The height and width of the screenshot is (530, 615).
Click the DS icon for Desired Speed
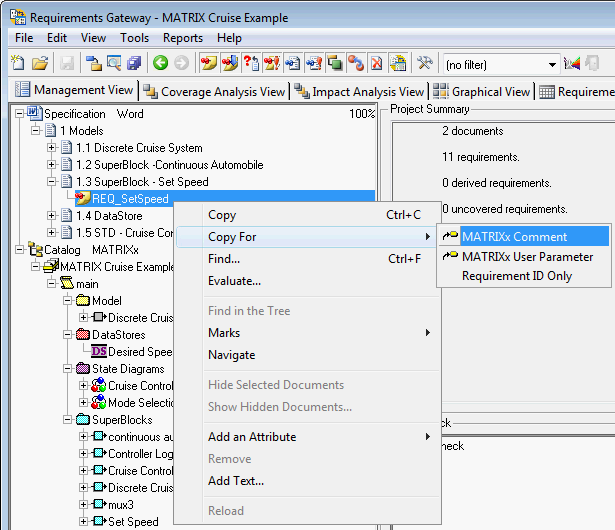coord(98,352)
